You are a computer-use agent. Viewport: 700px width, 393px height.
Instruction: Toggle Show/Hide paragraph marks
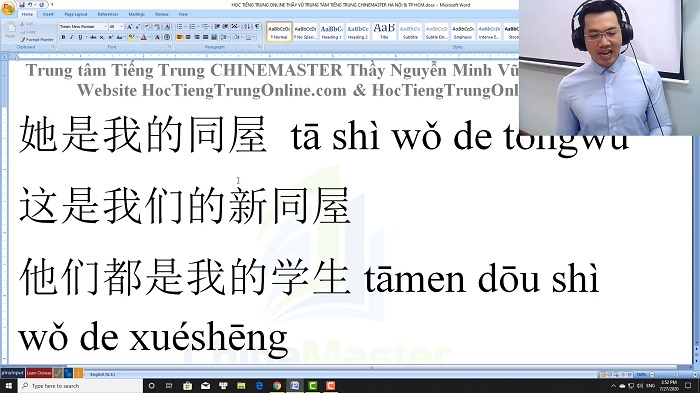[257, 26]
